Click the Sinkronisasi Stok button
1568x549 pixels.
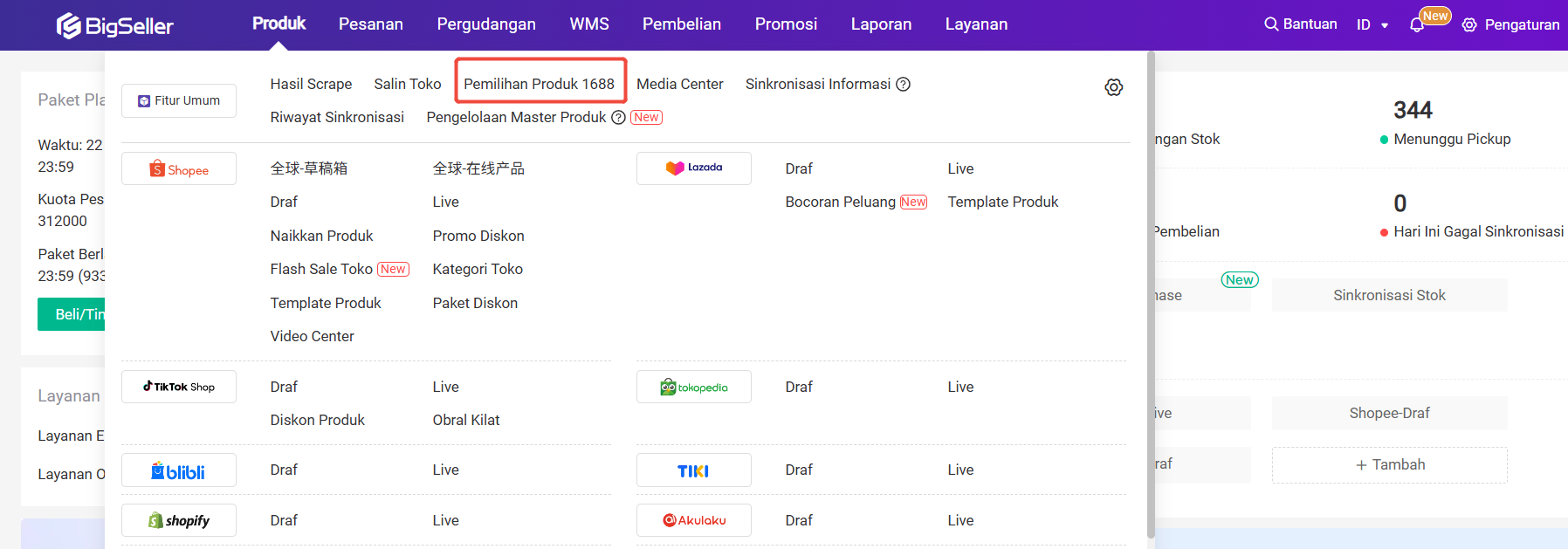tap(1389, 295)
